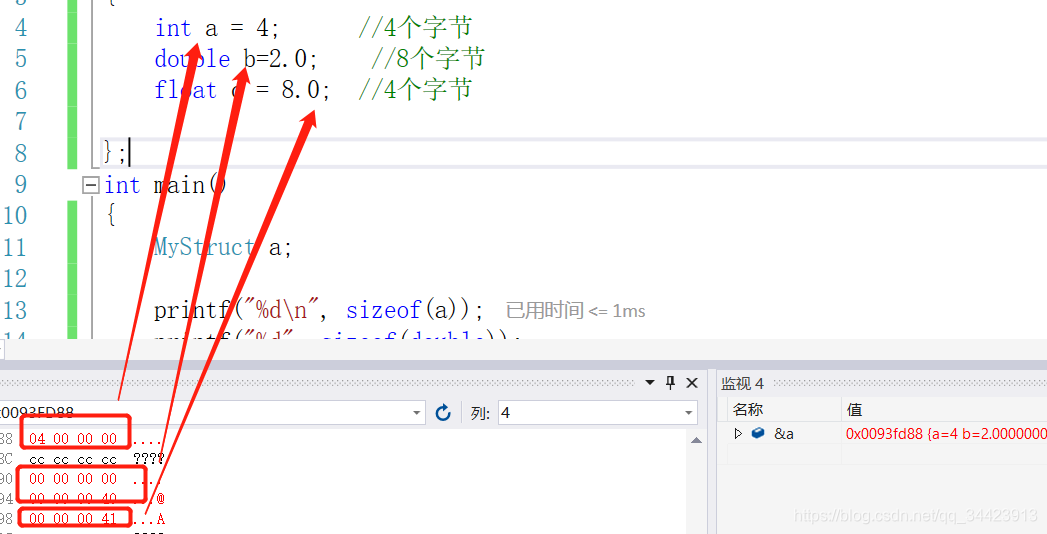Screen dimensions: 1047x534
Task: Click the 值 column header
Action: 854,409
